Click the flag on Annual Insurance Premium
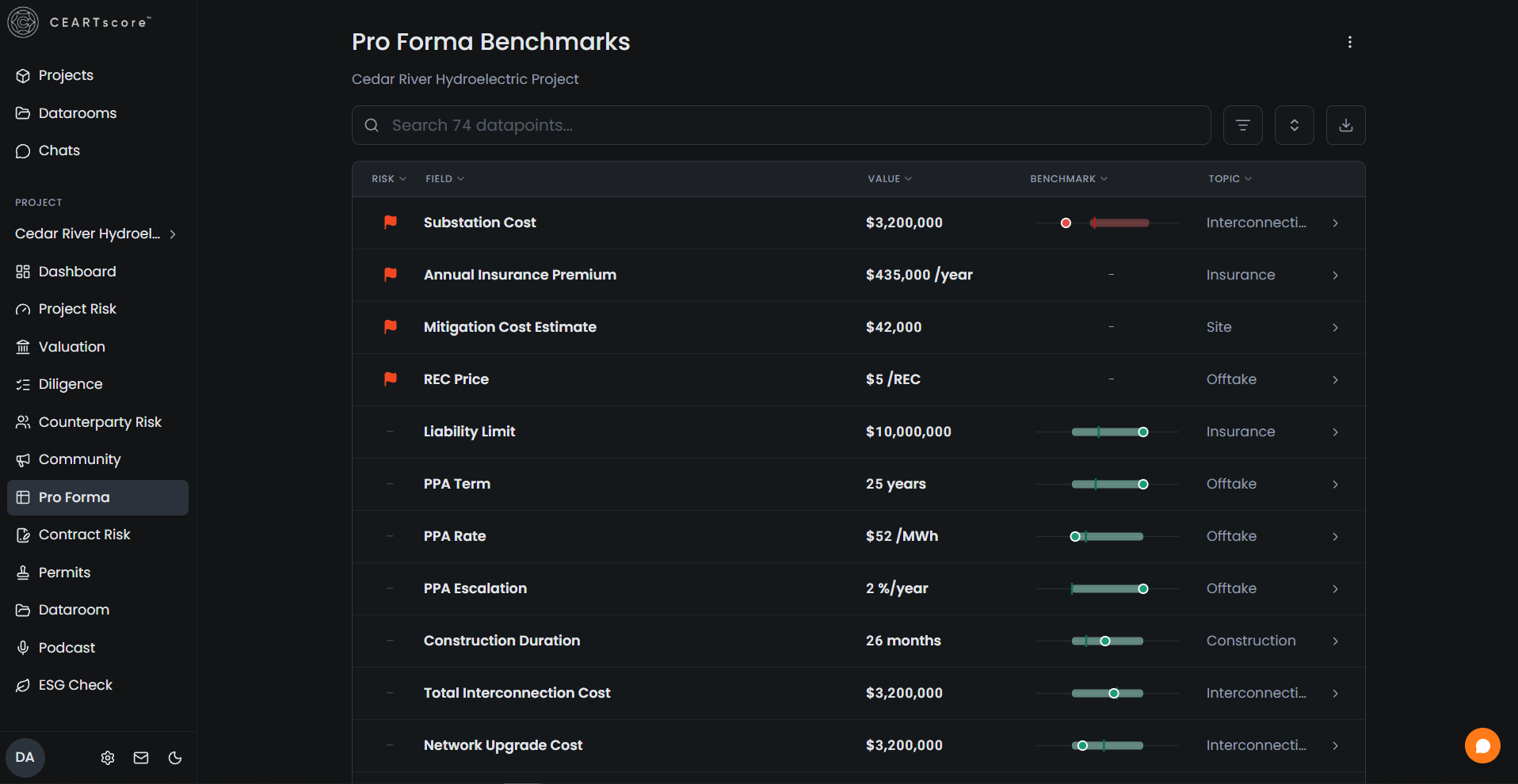Image resolution: width=1518 pixels, height=784 pixels. 391,275
